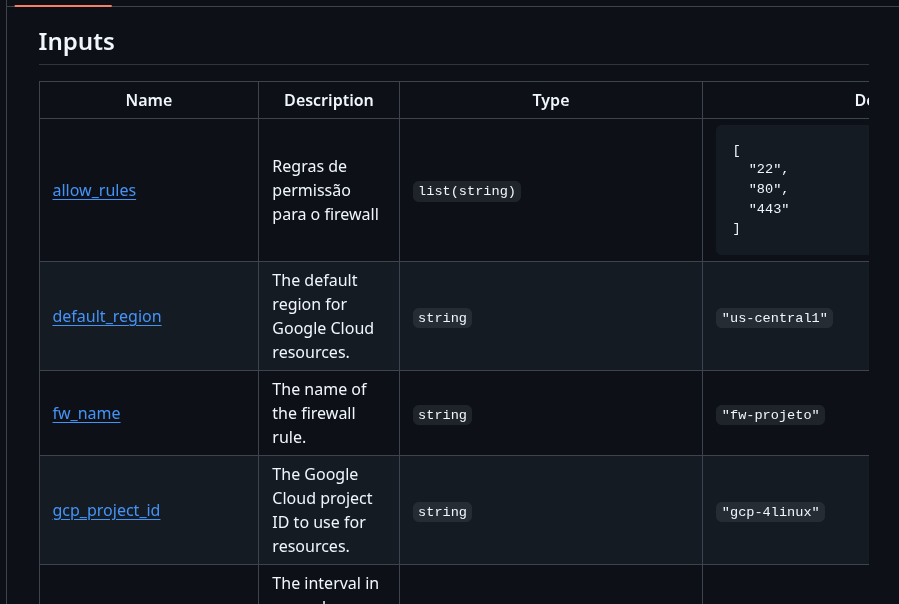Click the string type in fw_name row

click(x=442, y=415)
